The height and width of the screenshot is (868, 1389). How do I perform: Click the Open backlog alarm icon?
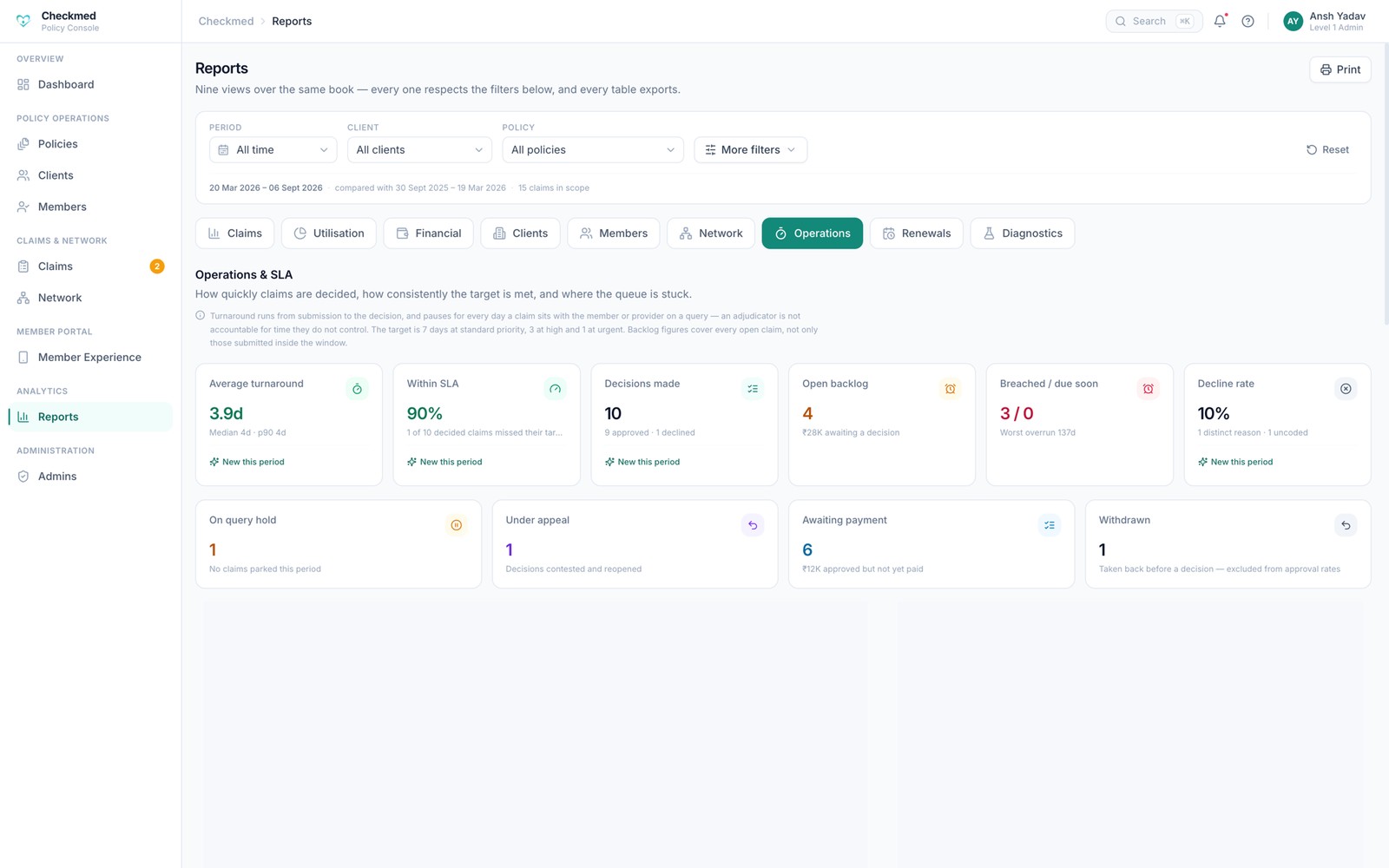[x=951, y=389]
